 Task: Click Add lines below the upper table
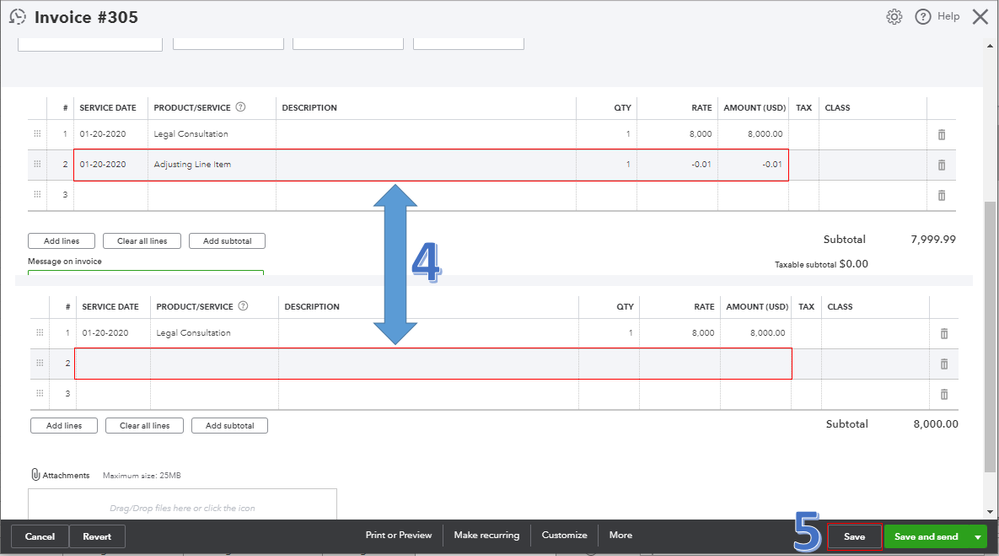[x=61, y=241]
